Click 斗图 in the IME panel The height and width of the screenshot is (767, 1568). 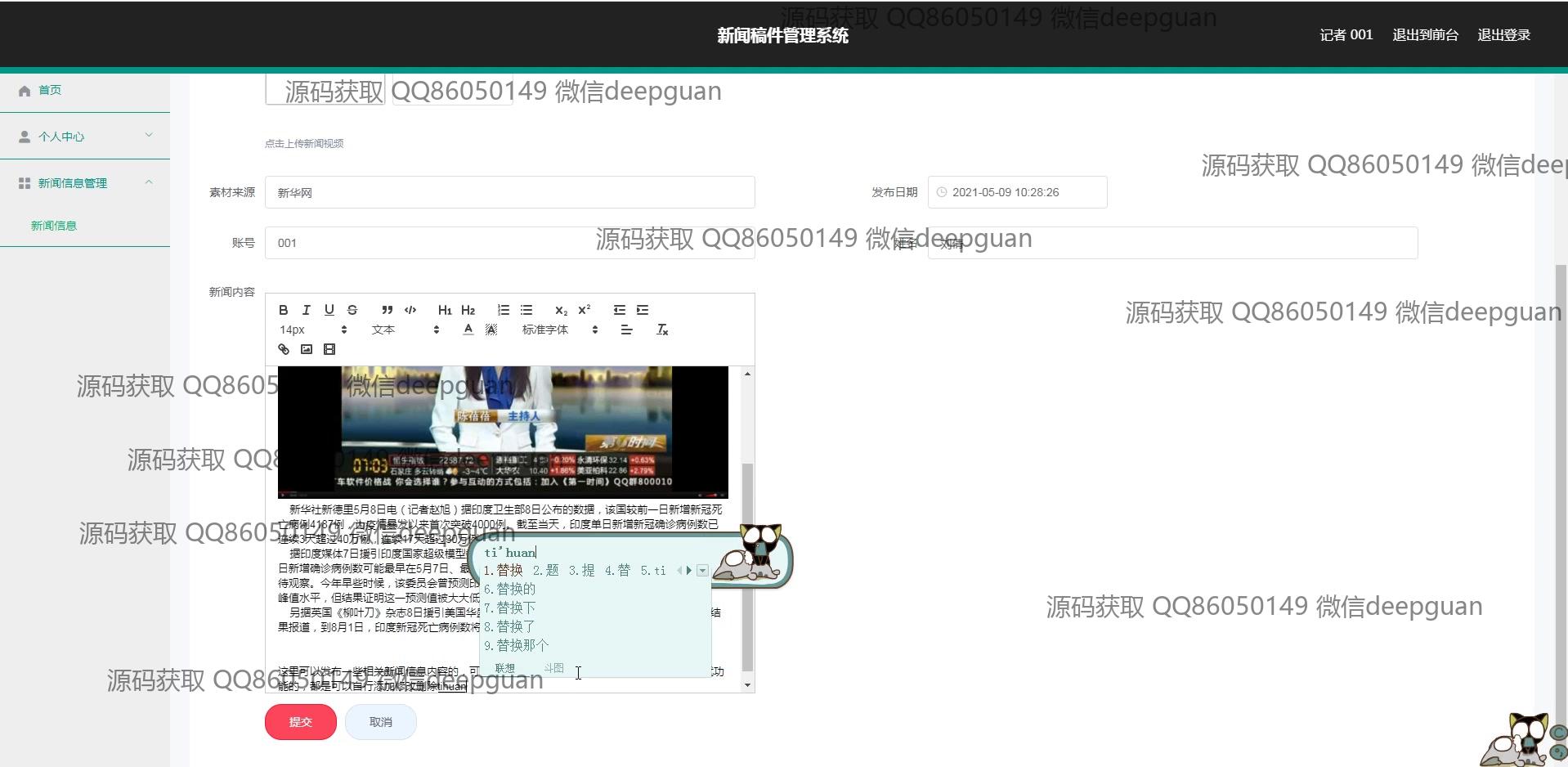point(553,668)
